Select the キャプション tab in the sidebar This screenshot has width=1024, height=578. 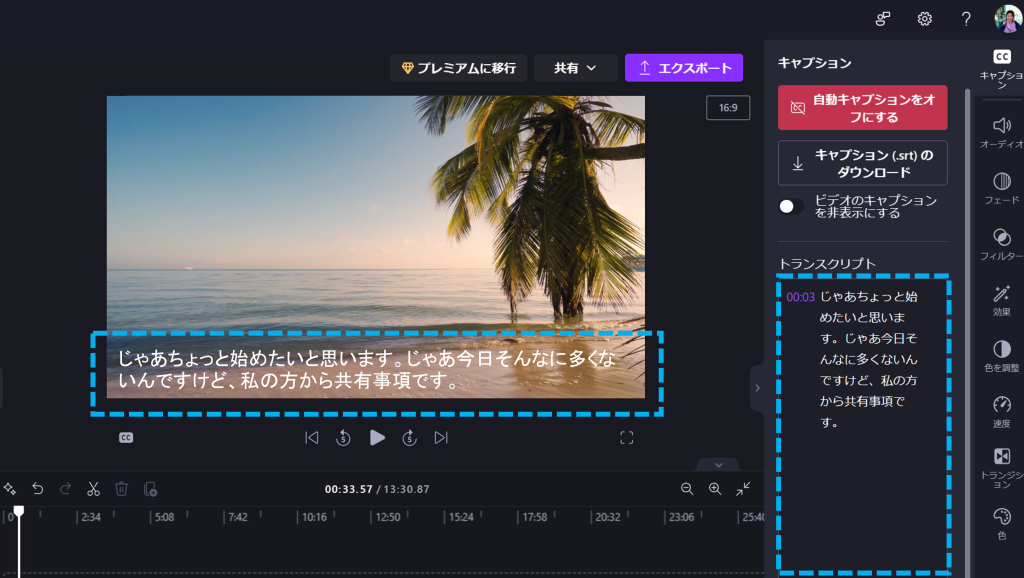[1001, 64]
